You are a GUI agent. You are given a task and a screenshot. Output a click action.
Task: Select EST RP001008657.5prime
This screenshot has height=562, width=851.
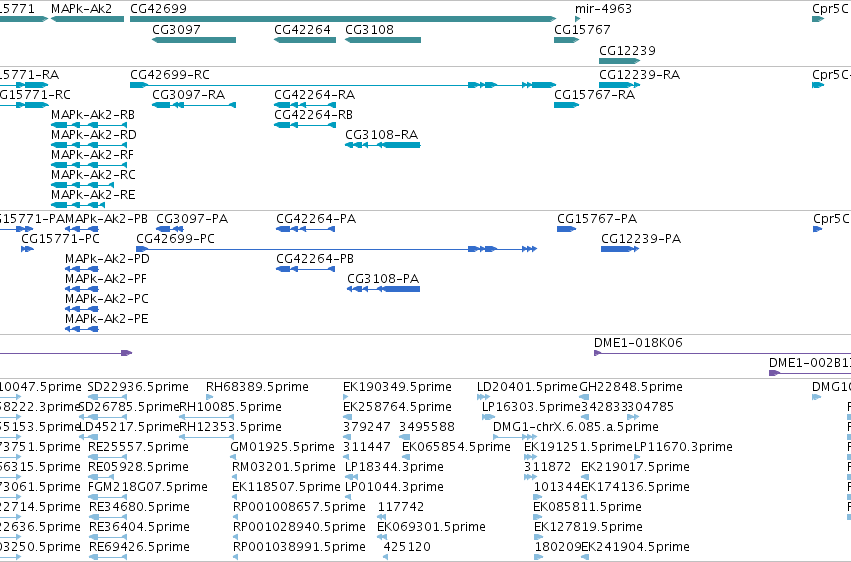click(x=236, y=517)
